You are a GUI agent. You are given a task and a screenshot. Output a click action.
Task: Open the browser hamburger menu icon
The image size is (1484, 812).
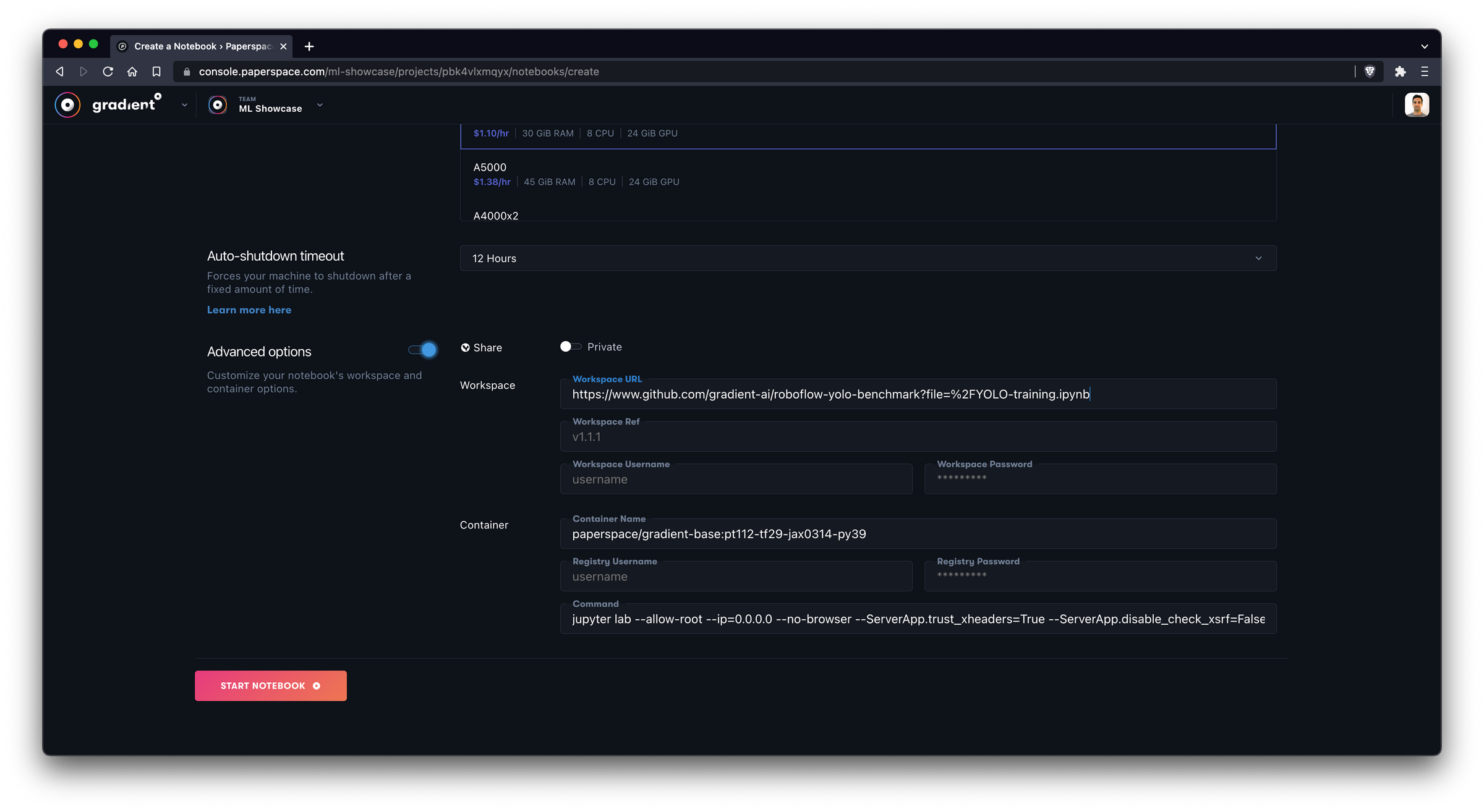1425,72
